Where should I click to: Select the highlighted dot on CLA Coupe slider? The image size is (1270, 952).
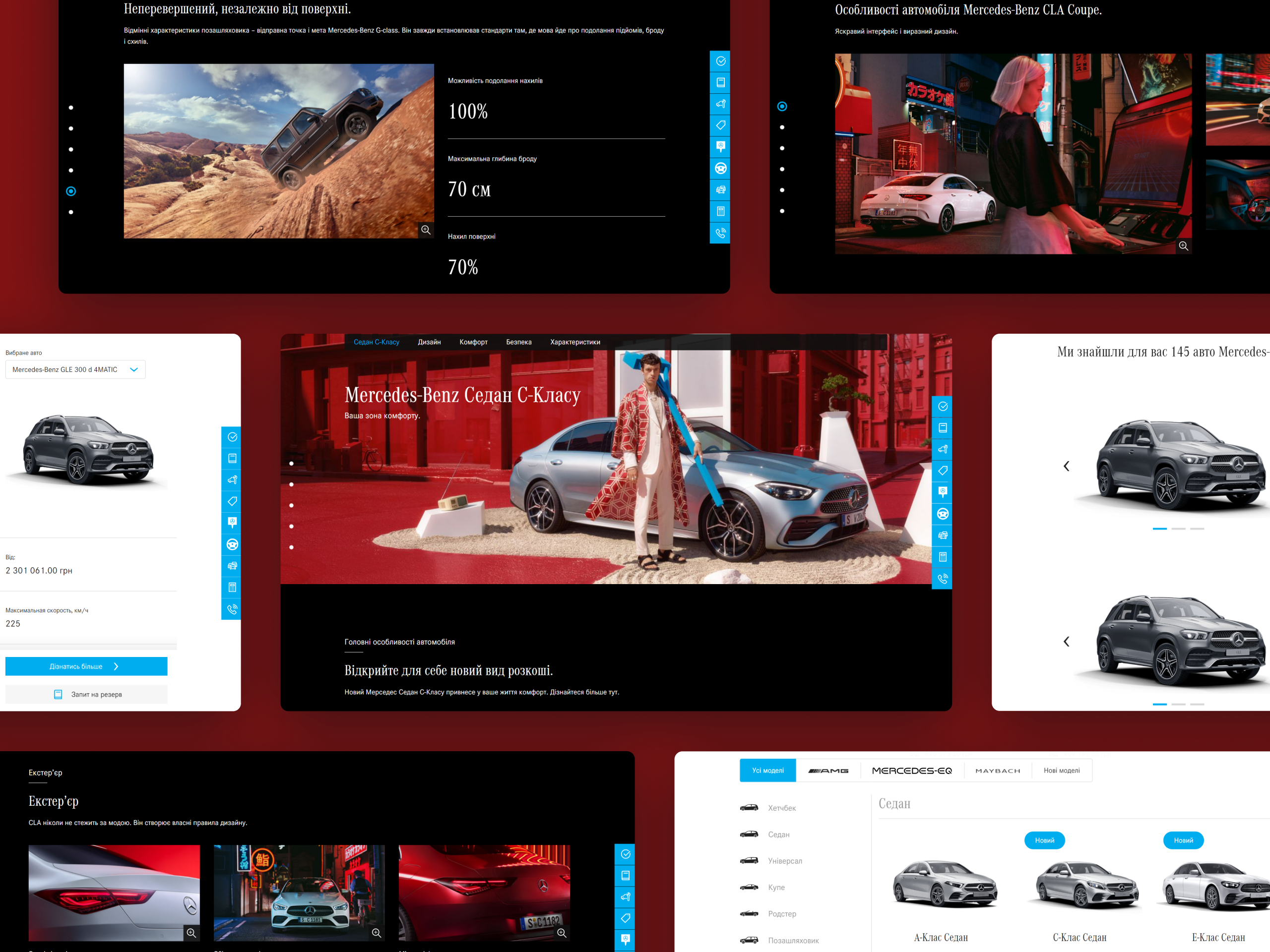click(x=782, y=106)
